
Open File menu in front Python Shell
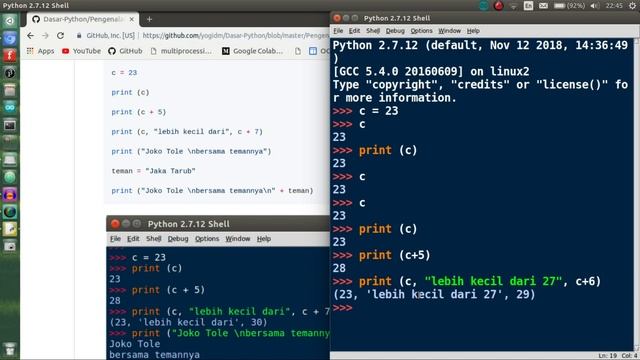coord(338,31)
